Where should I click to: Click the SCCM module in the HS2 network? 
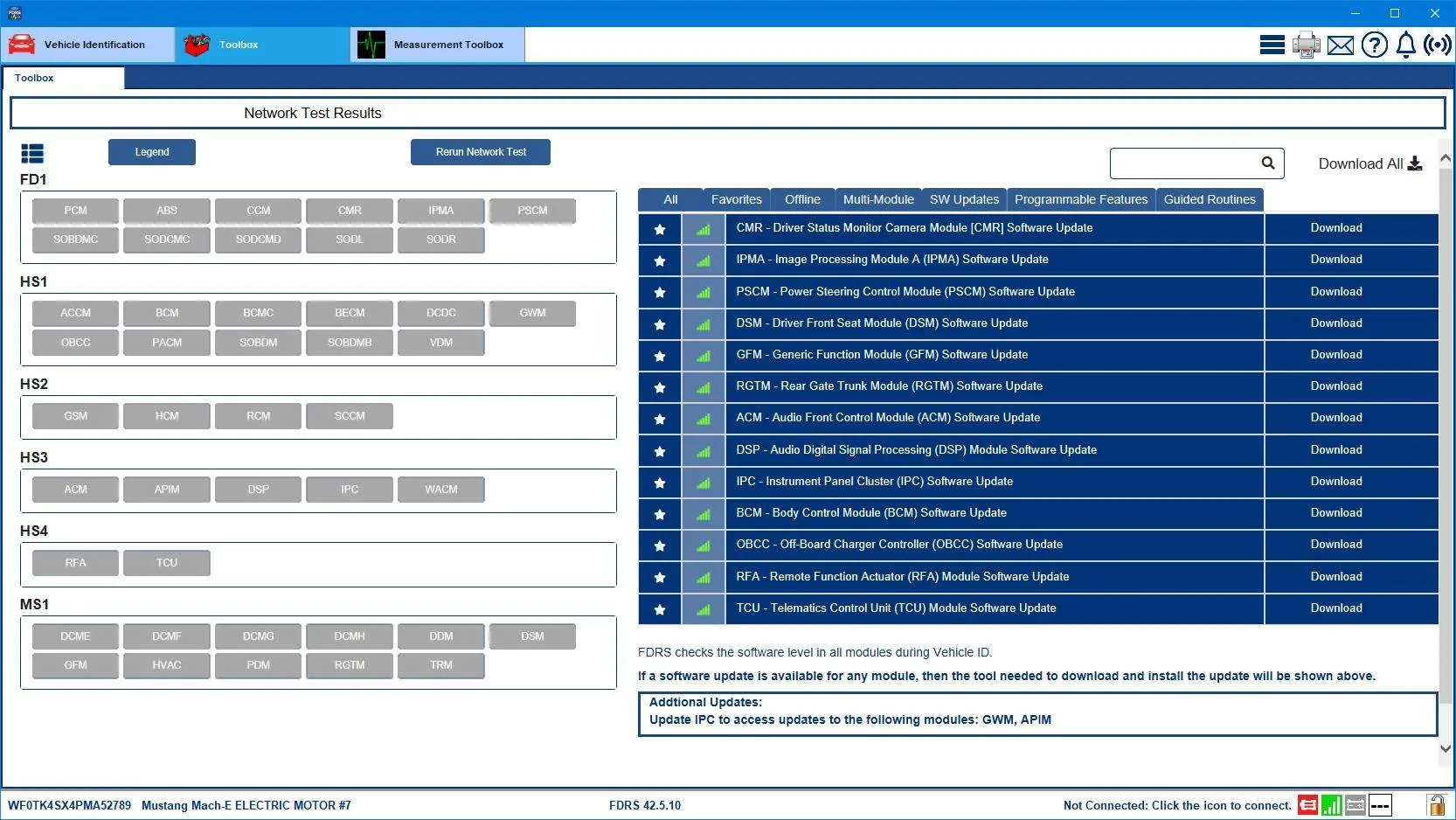click(350, 416)
